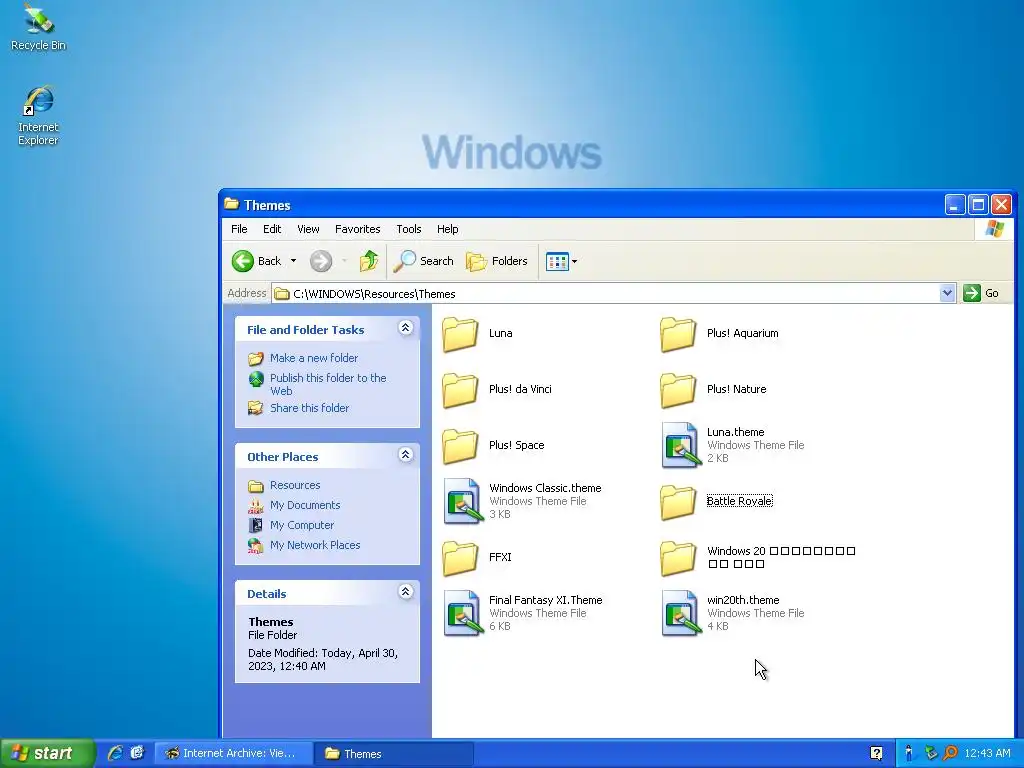The width and height of the screenshot is (1024, 768).
Task: Toggle the Folders pane button
Action: pyautogui.click(x=497, y=261)
